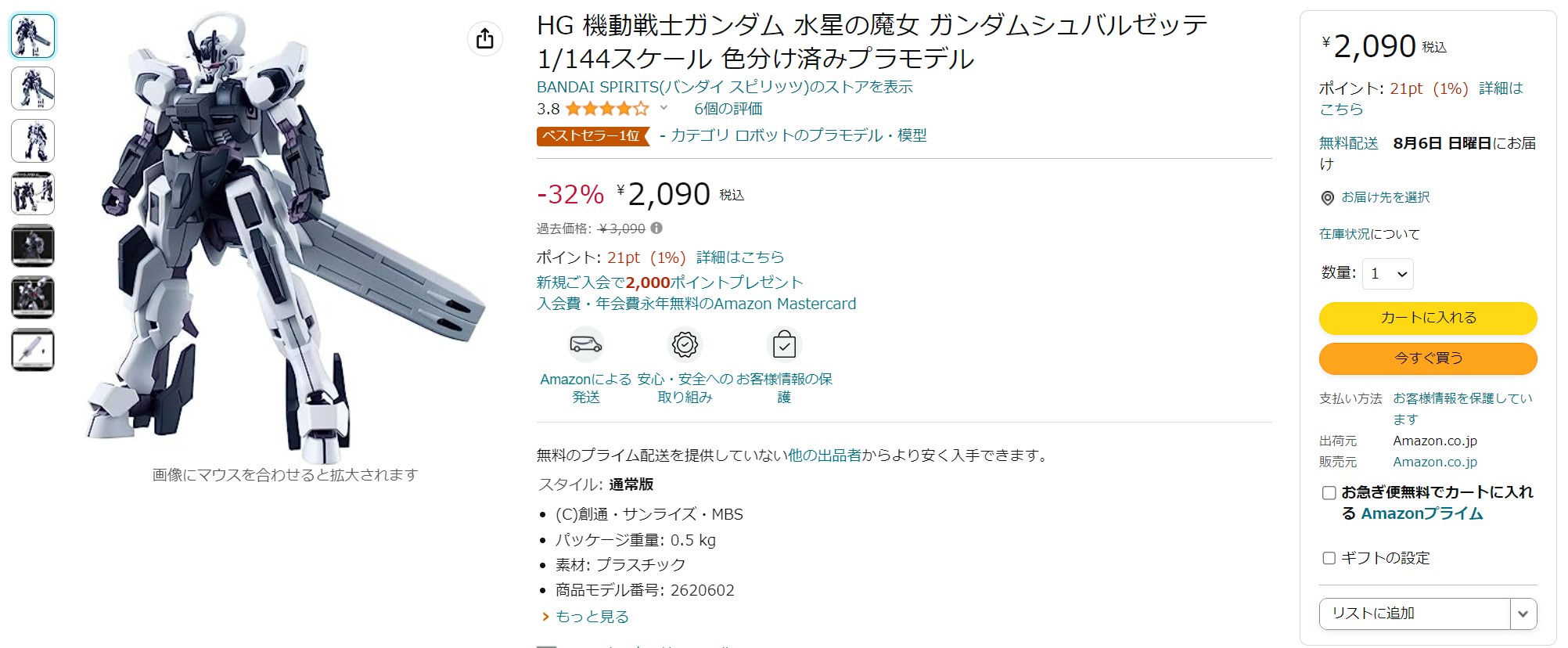Click the share icon above product image
This screenshot has width=1568, height=648.
tap(485, 38)
